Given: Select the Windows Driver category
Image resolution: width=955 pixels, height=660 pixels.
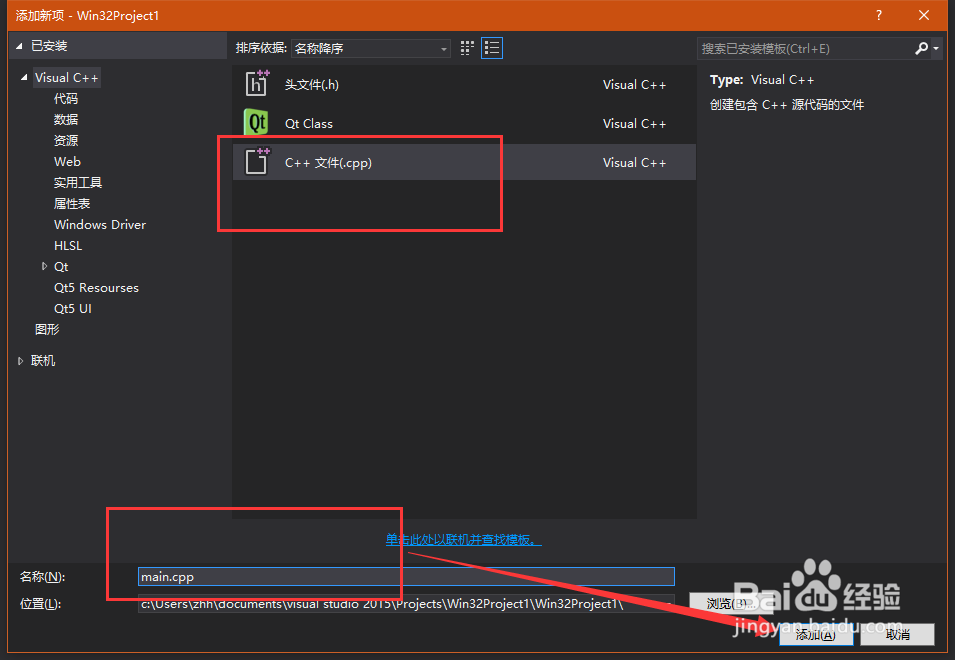Looking at the screenshot, I should (x=100, y=224).
